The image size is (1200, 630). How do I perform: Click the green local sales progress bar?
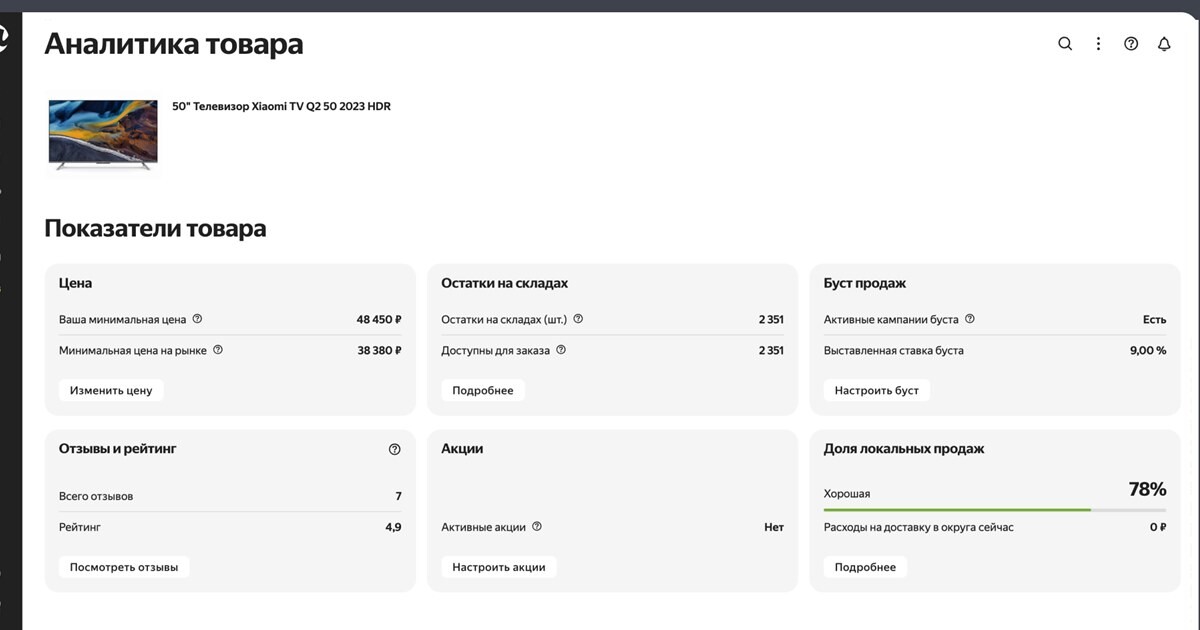956,510
